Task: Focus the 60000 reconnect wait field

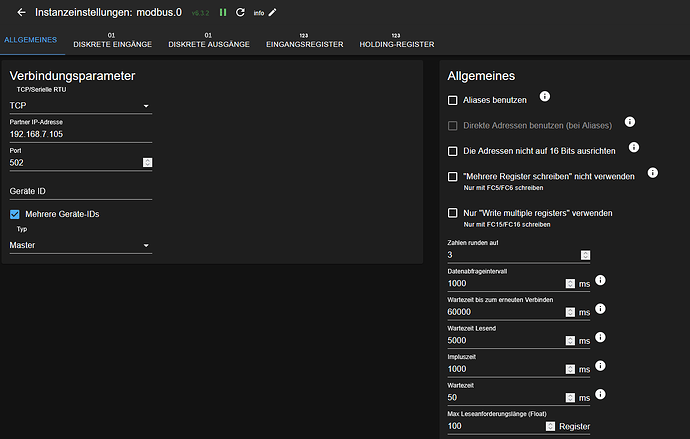Action: 506,312
